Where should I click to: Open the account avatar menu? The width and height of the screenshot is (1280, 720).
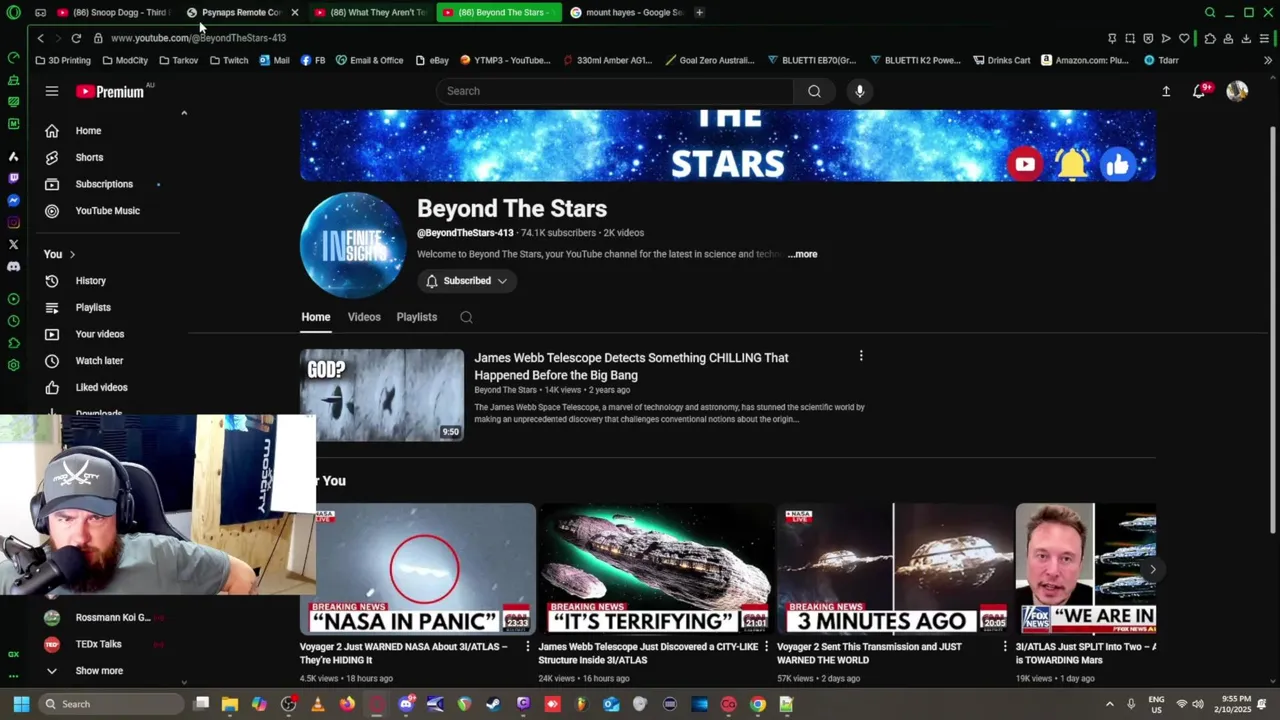click(1237, 91)
